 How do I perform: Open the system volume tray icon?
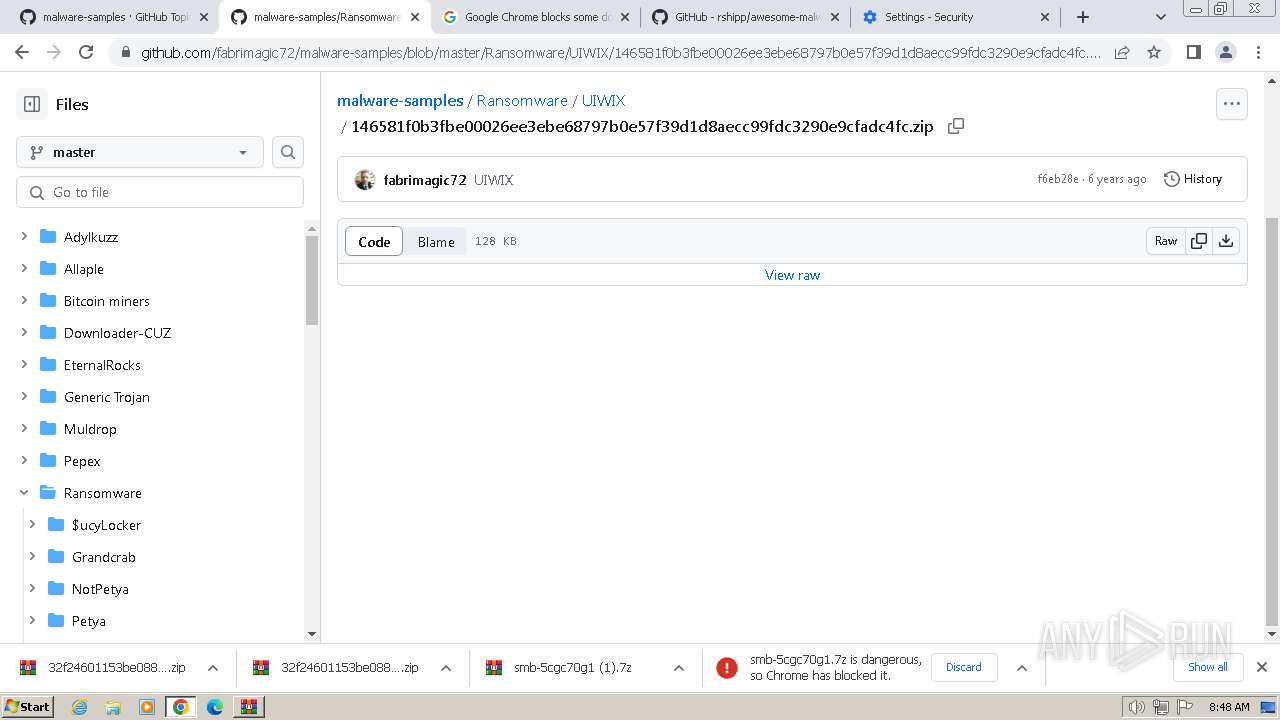1137,707
